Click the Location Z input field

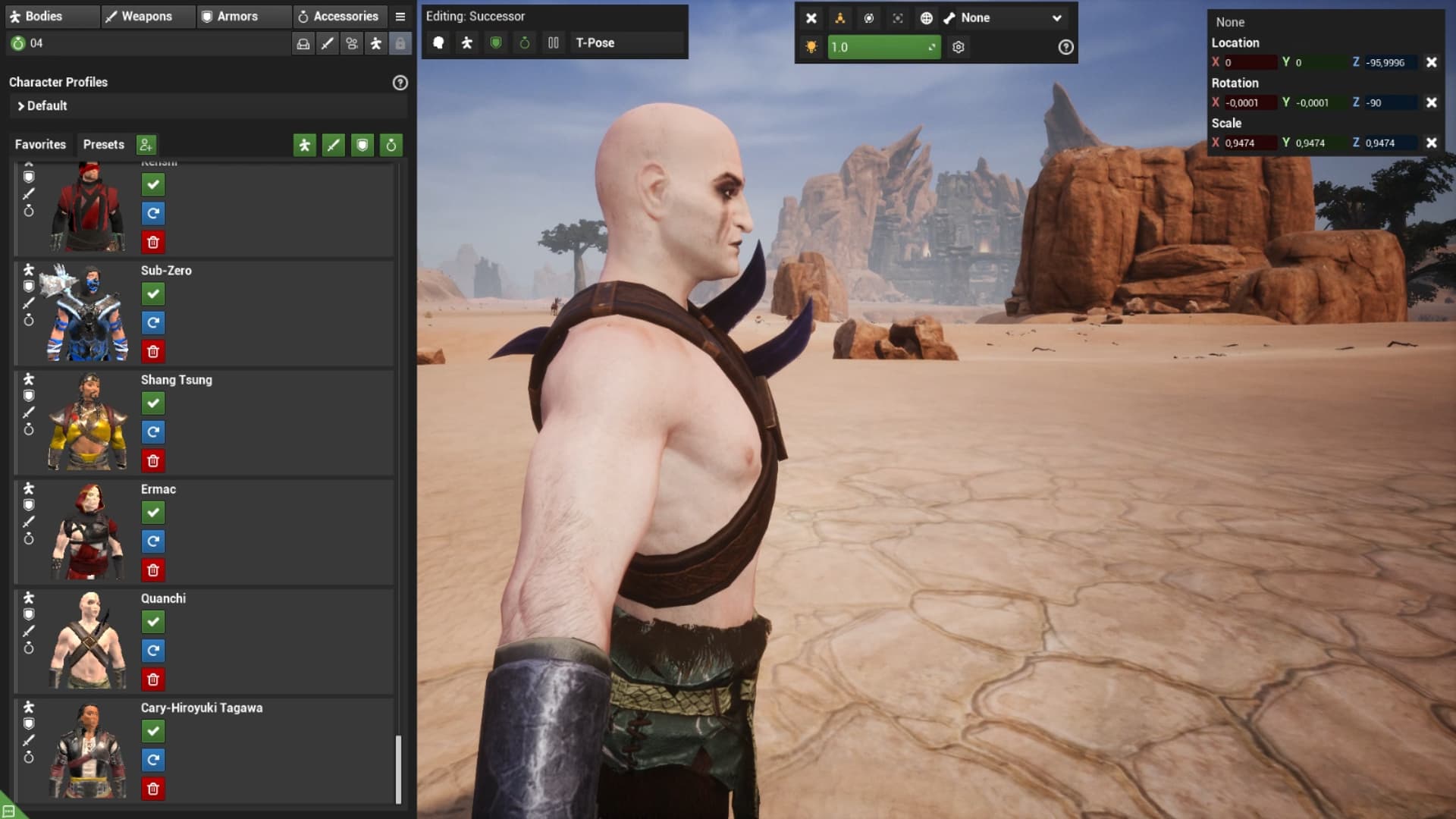(1390, 62)
